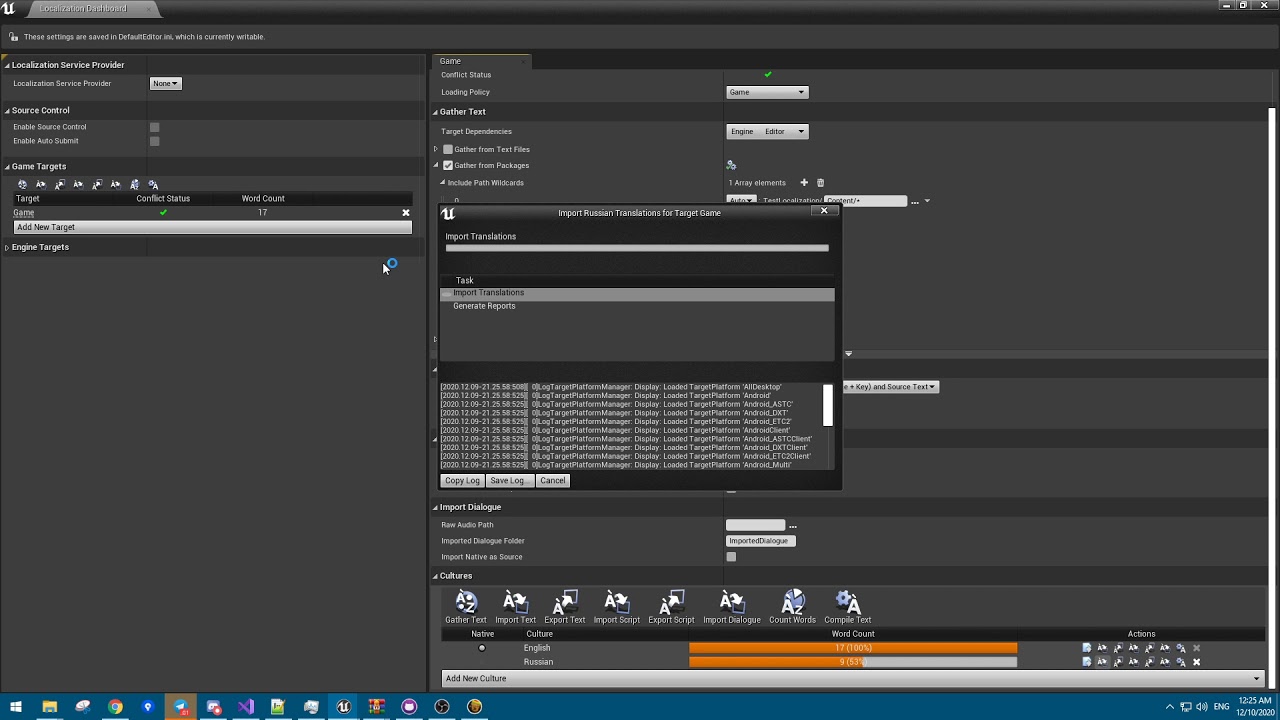1280x720 pixels.
Task: Open the Windows Start menu
Action: (14, 707)
